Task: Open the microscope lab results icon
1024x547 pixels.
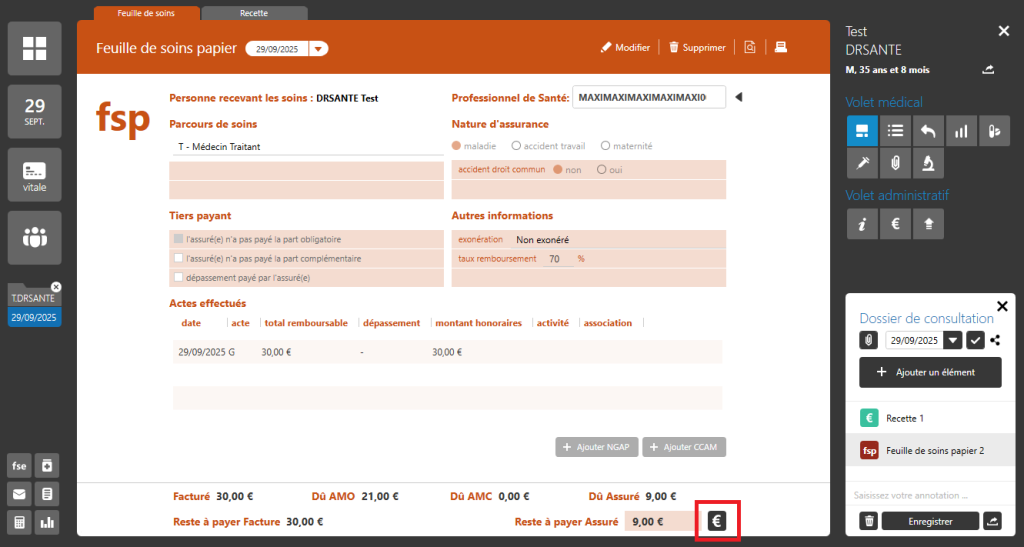Action: pyautogui.click(x=928, y=162)
